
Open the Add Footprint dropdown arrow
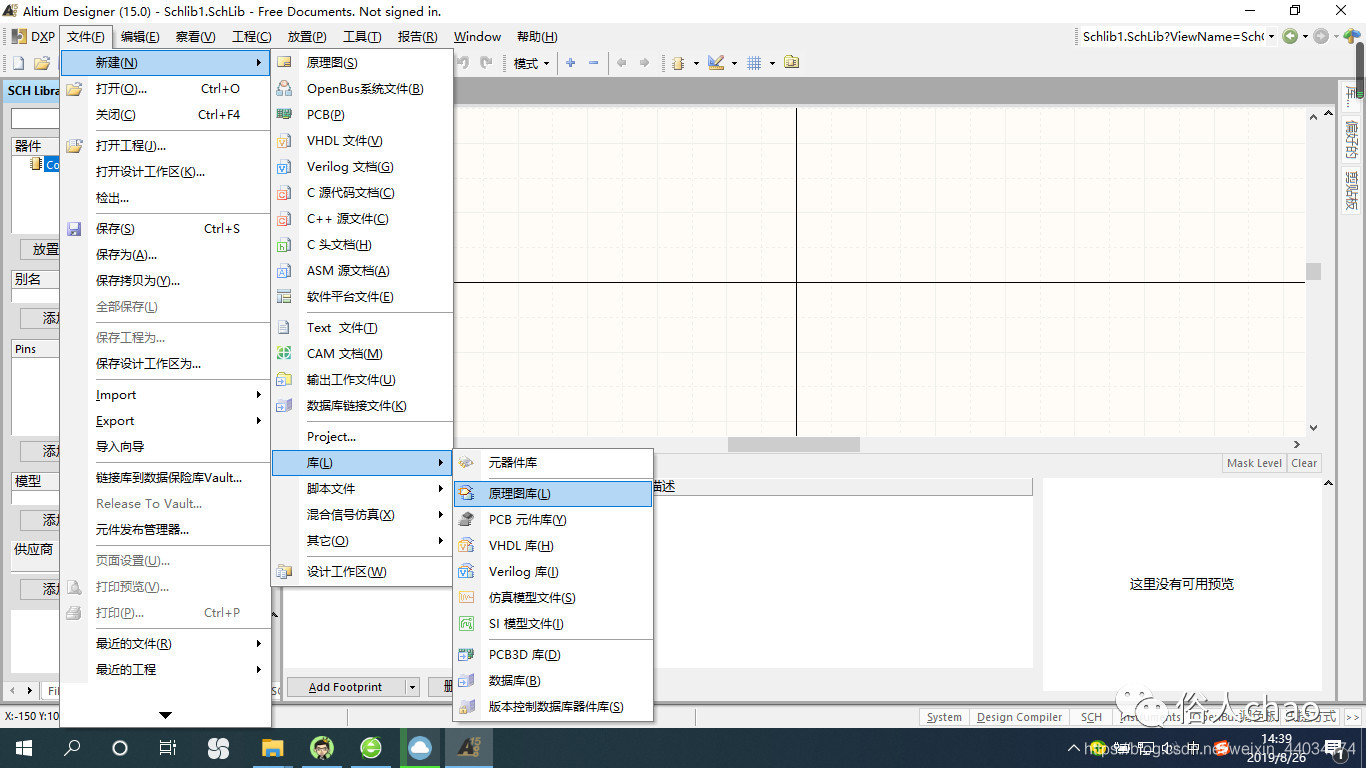click(x=412, y=687)
